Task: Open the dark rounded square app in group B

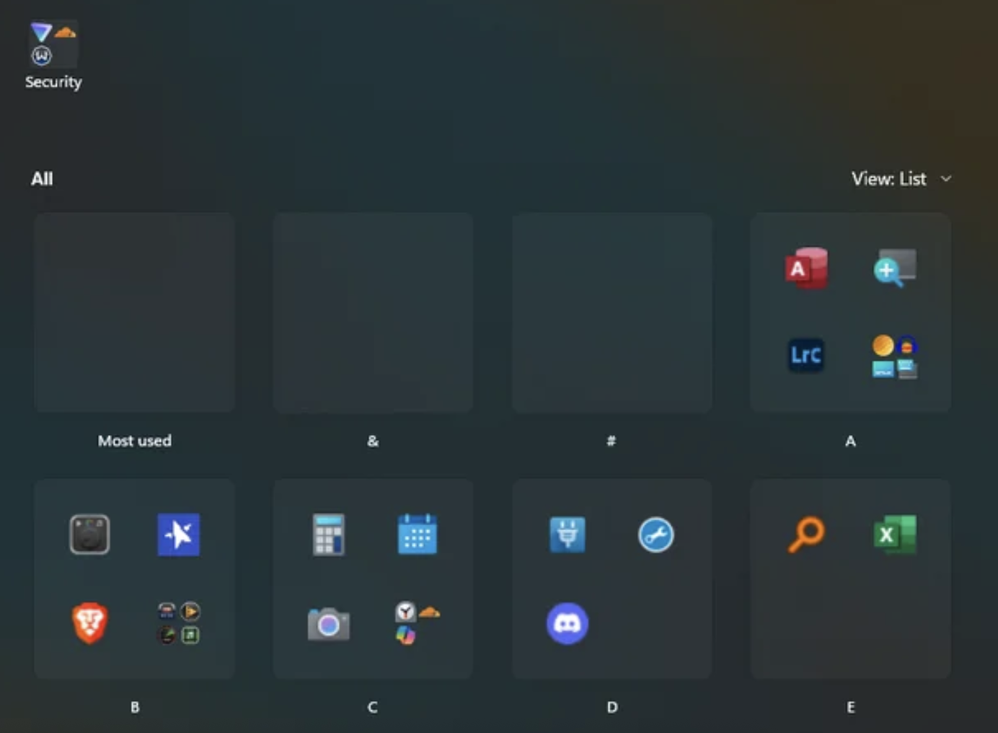Action: coord(90,534)
